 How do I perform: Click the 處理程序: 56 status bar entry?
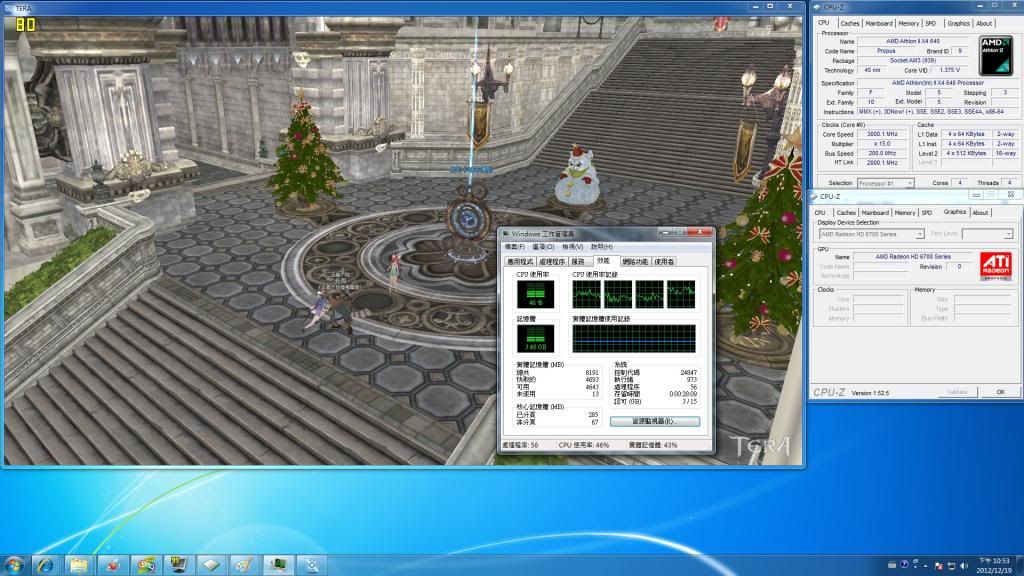click(520, 445)
